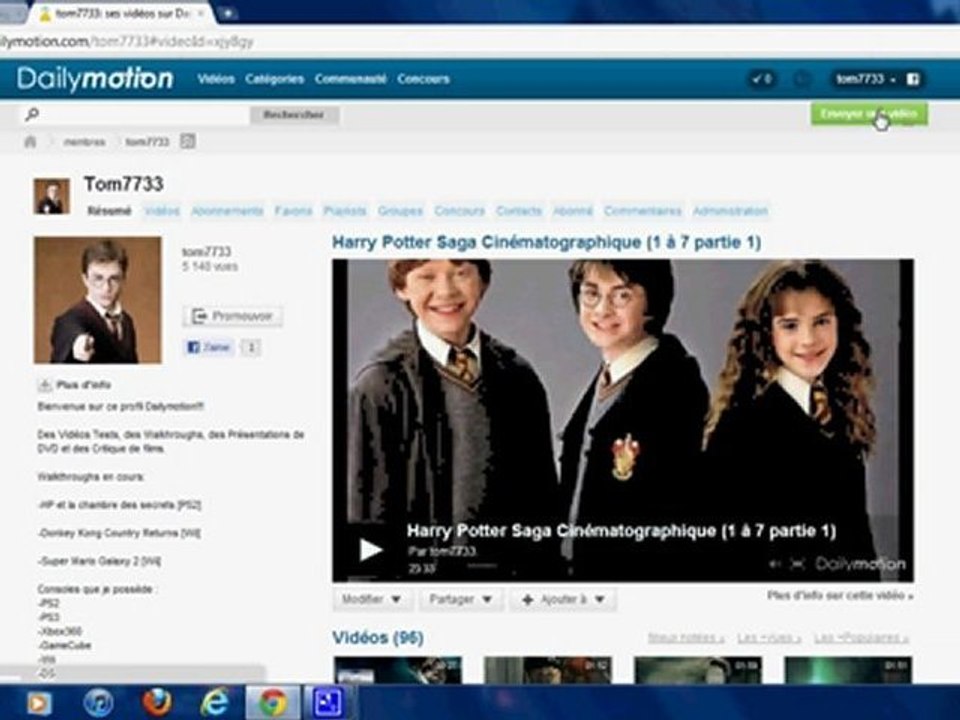Screen dimensions: 960x720
Task: Click the browser address bar
Action: point(478,42)
